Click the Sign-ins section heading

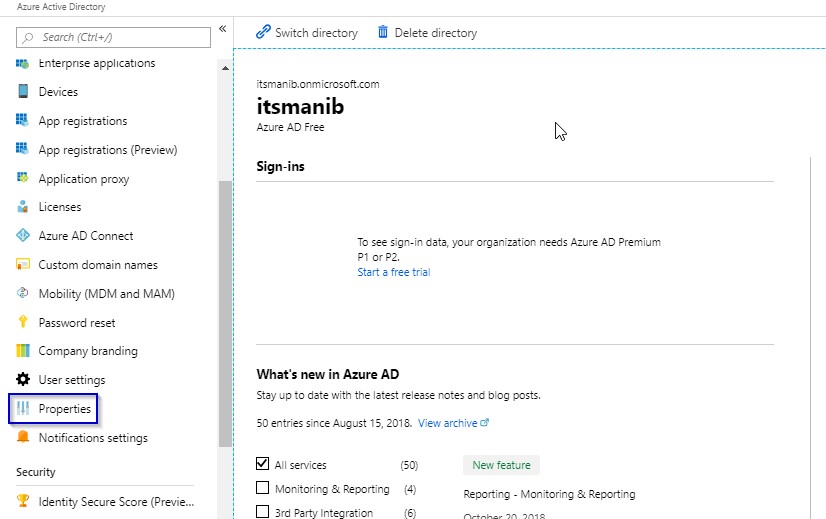(x=280, y=166)
